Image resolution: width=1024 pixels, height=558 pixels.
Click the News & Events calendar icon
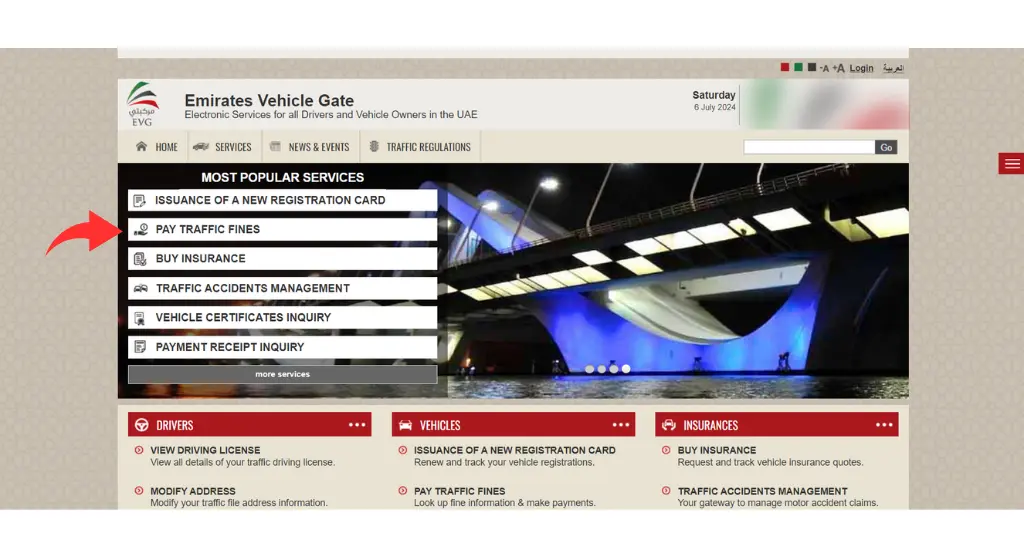(x=276, y=146)
